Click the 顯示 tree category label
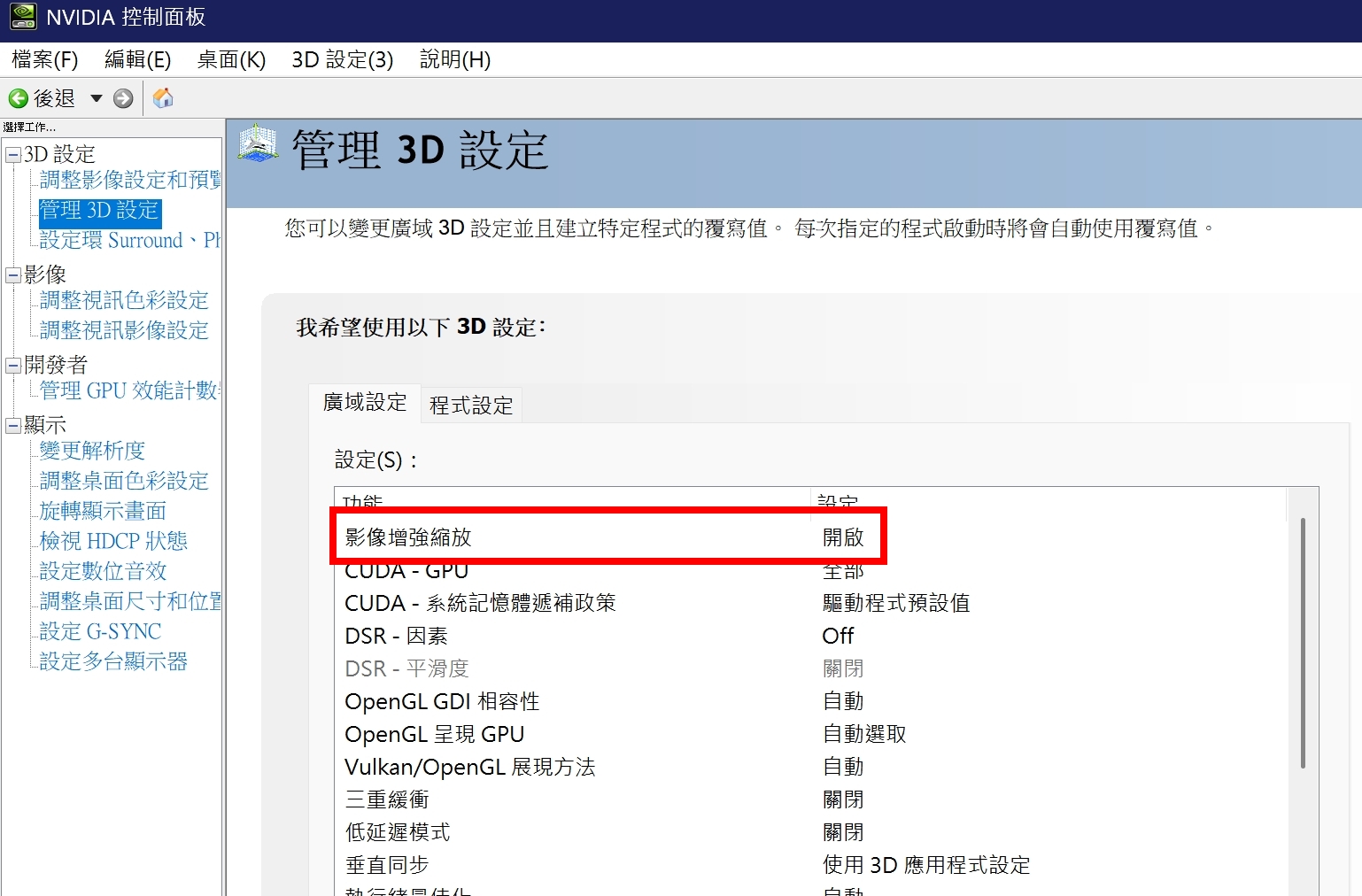 (x=45, y=426)
